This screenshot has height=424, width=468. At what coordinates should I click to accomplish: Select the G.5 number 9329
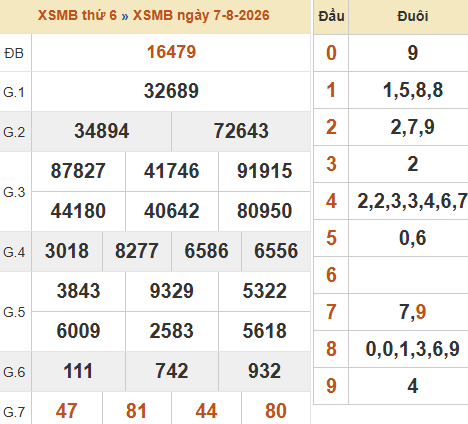[x=171, y=291]
